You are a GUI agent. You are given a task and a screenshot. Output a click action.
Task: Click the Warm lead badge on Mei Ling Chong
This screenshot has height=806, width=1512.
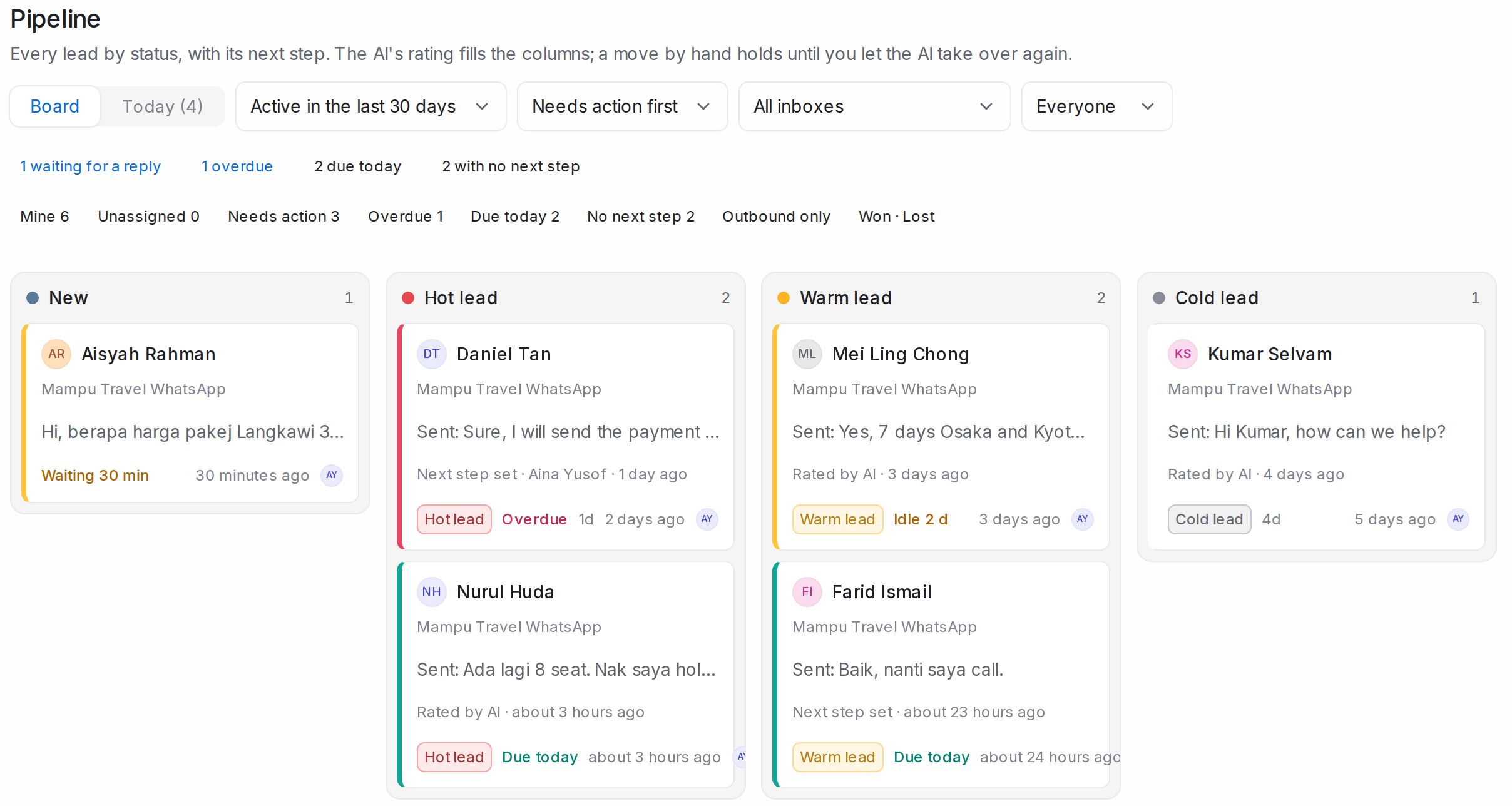(x=838, y=519)
